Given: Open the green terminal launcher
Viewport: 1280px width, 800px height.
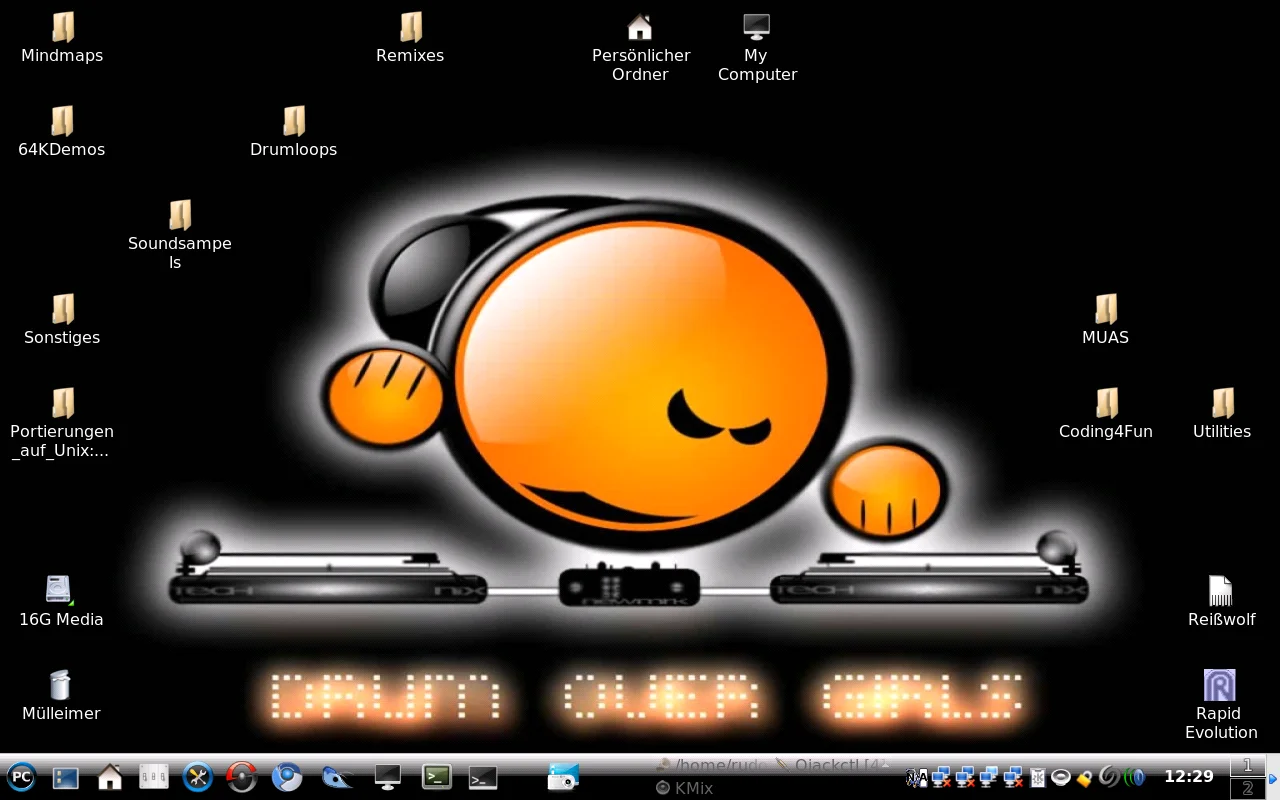Looking at the screenshot, I should [436, 776].
